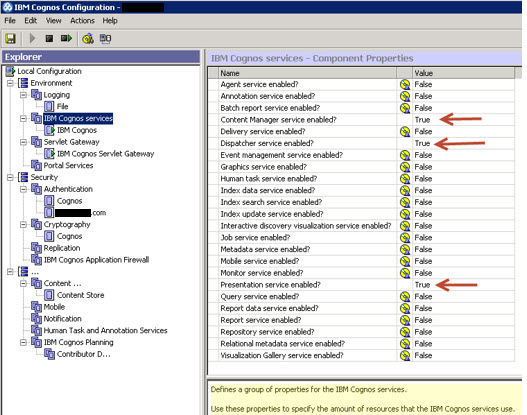This screenshot has height=415, width=527.
Task: Click the default-value icon beside Annotation service
Action: (x=405, y=96)
